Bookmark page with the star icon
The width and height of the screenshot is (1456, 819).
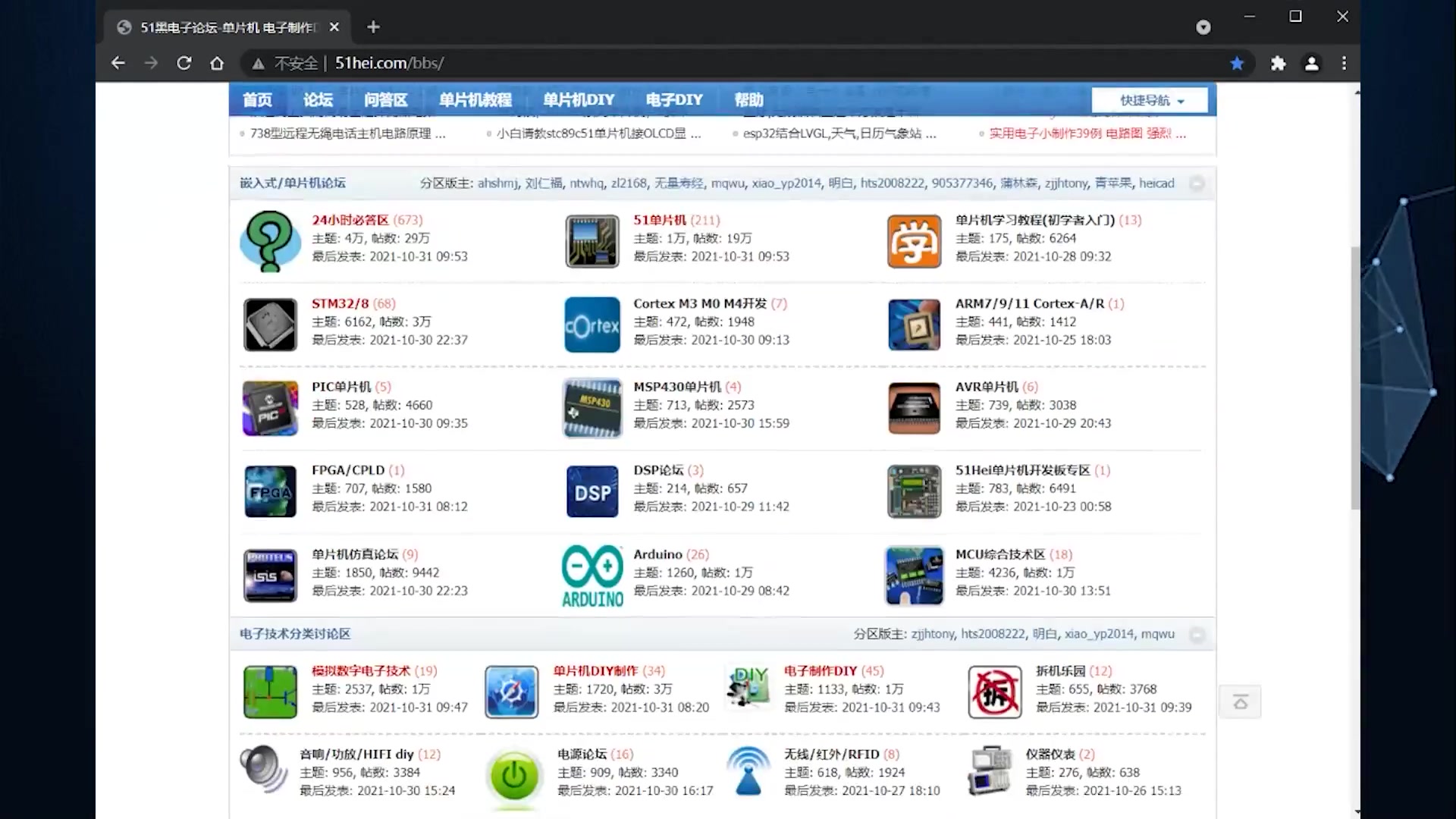(x=1237, y=64)
